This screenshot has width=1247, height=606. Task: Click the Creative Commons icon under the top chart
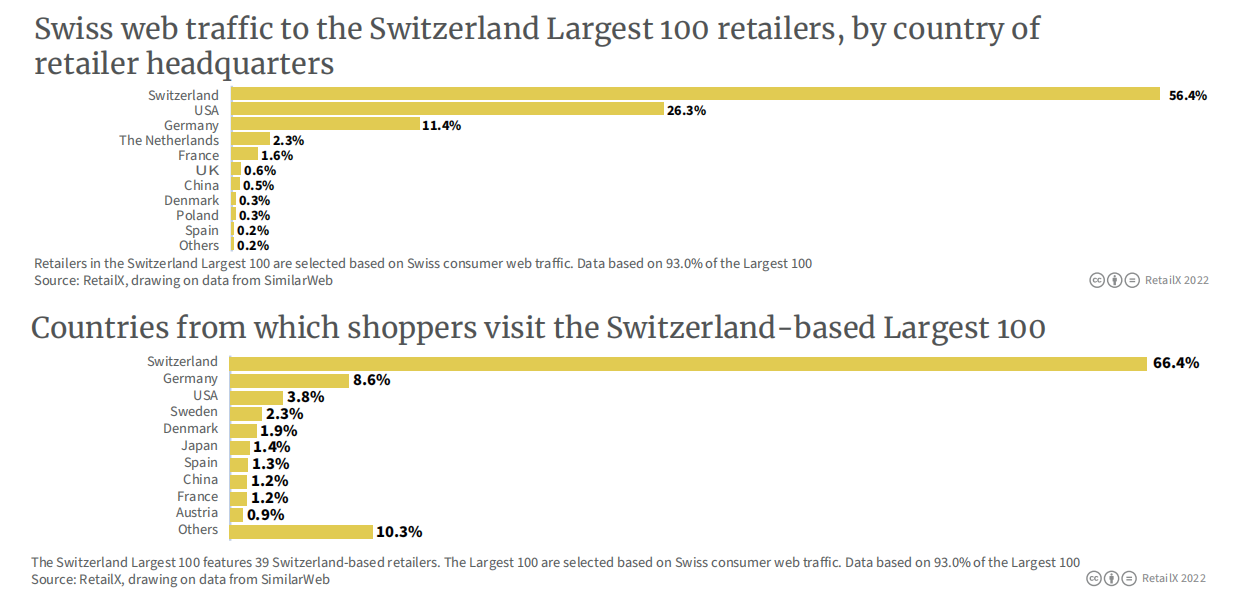pyautogui.click(x=1097, y=280)
